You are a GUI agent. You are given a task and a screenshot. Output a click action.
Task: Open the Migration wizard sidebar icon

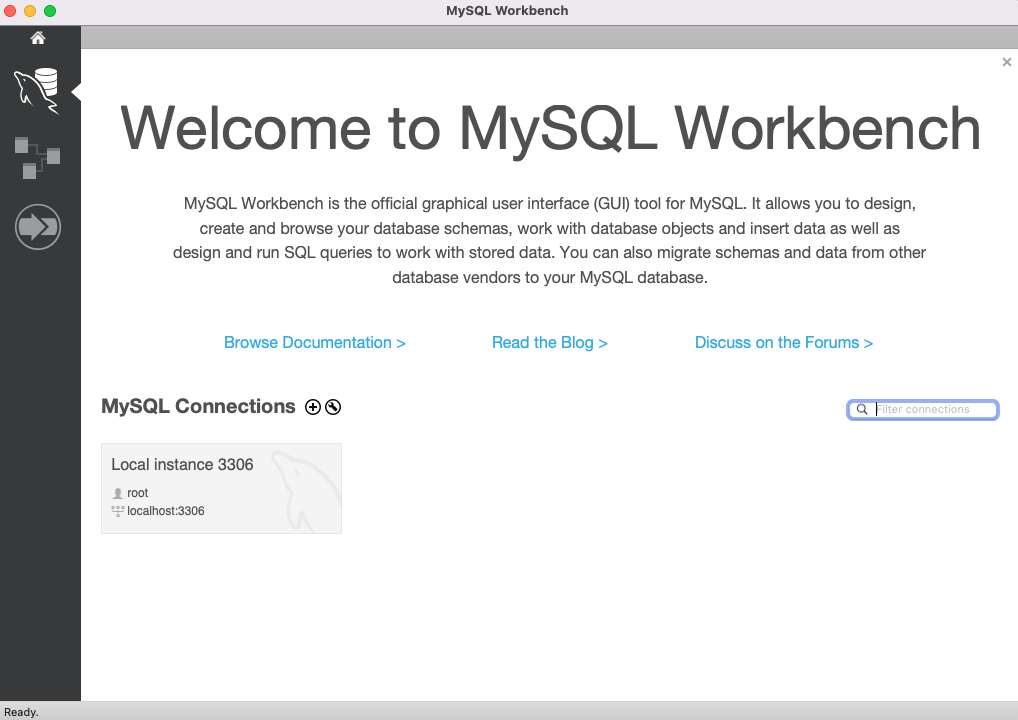coord(38,227)
